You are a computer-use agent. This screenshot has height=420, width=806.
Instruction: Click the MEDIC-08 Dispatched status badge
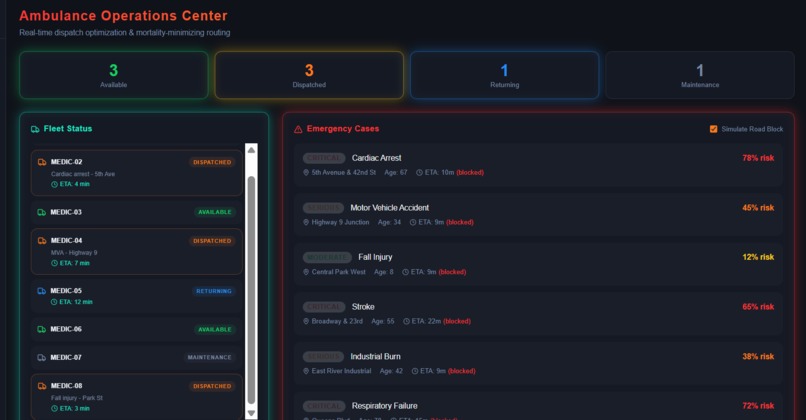212,387
